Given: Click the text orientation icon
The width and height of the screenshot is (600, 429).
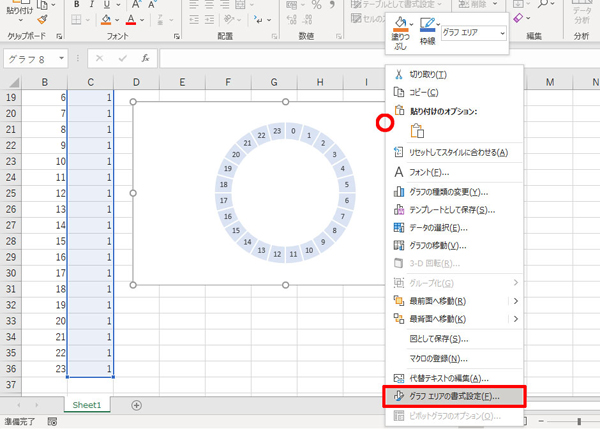Looking at the screenshot, I should pyautogui.click(x=229, y=20).
